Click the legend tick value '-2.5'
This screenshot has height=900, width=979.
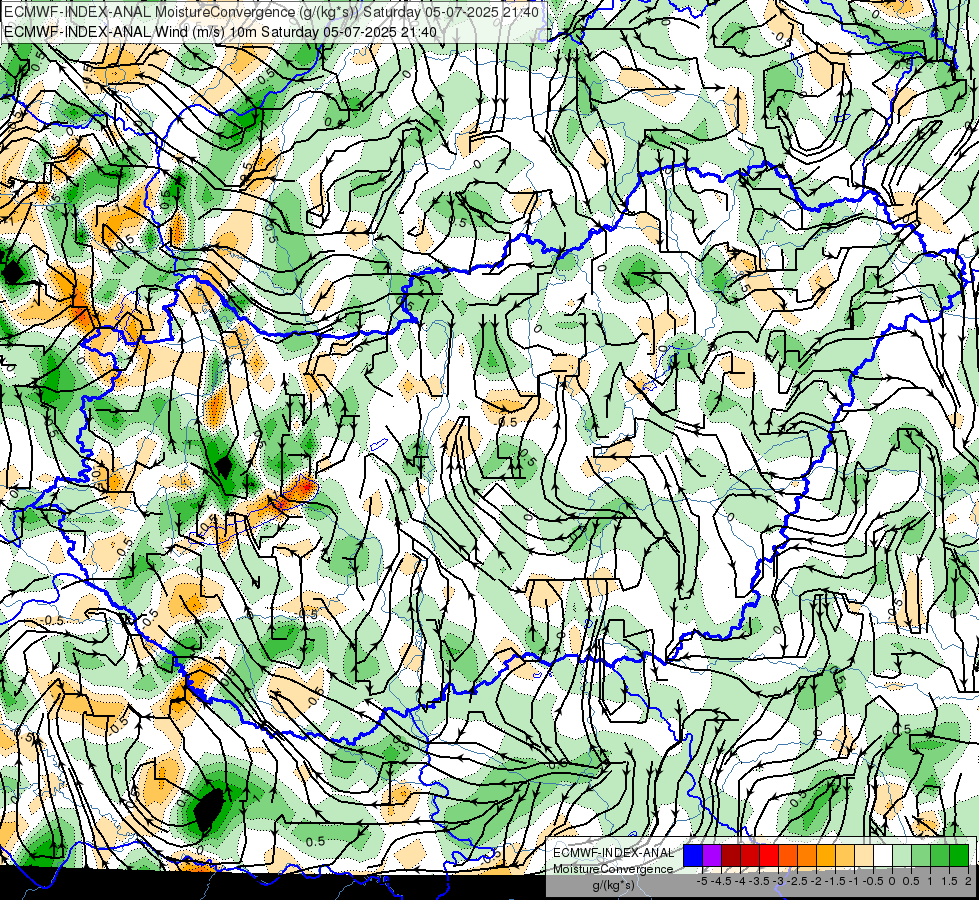pos(797,881)
